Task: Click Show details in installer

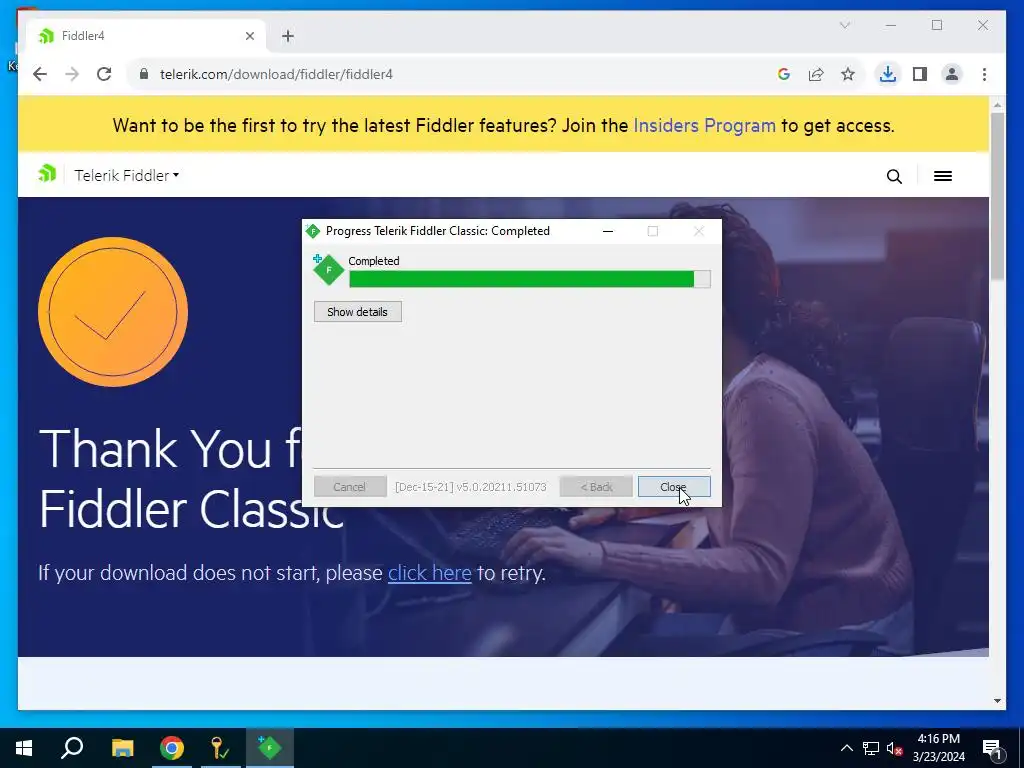Action: coord(358,312)
